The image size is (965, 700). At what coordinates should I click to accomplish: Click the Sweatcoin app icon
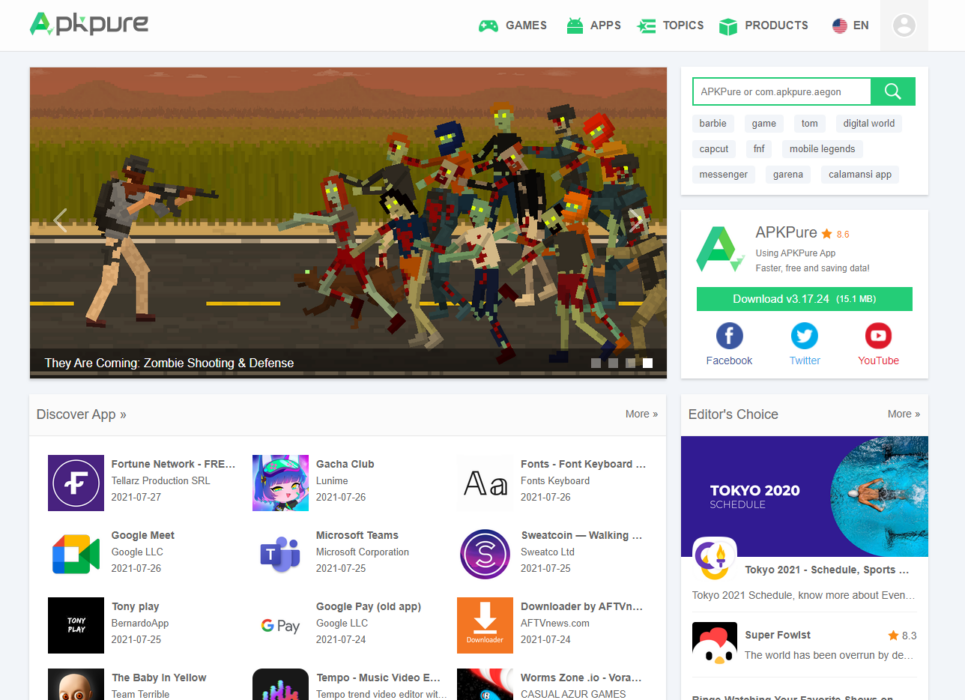point(485,554)
